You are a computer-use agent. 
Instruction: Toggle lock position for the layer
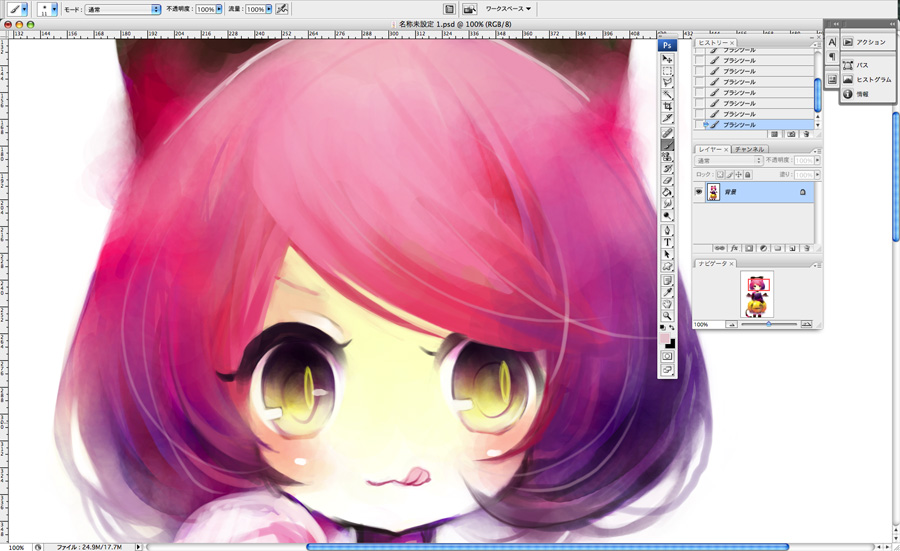tap(739, 174)
